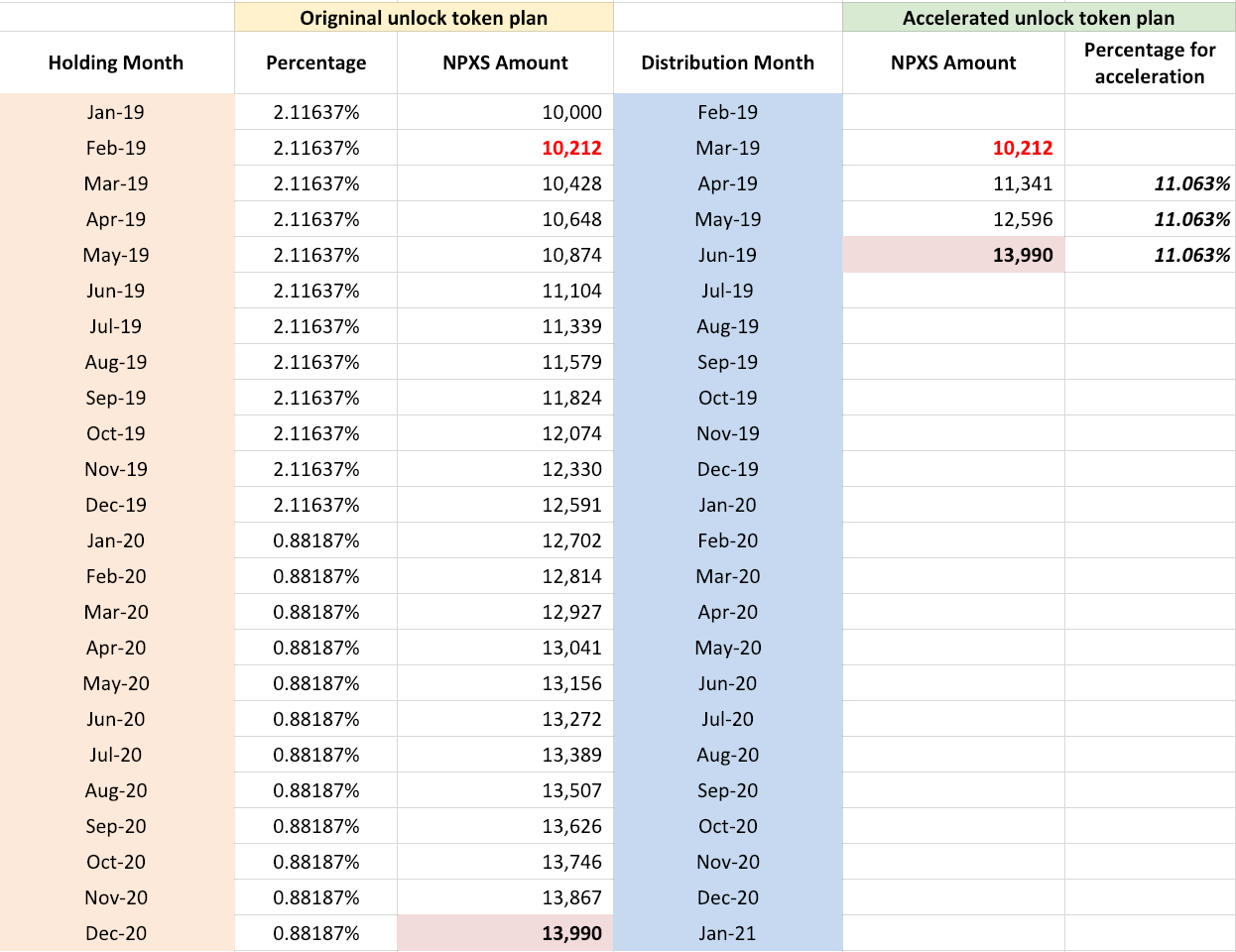This screenshot has height=952, width=1236.
Task: Click Percentage for acceleration header
Action: tap(1150, 62)
